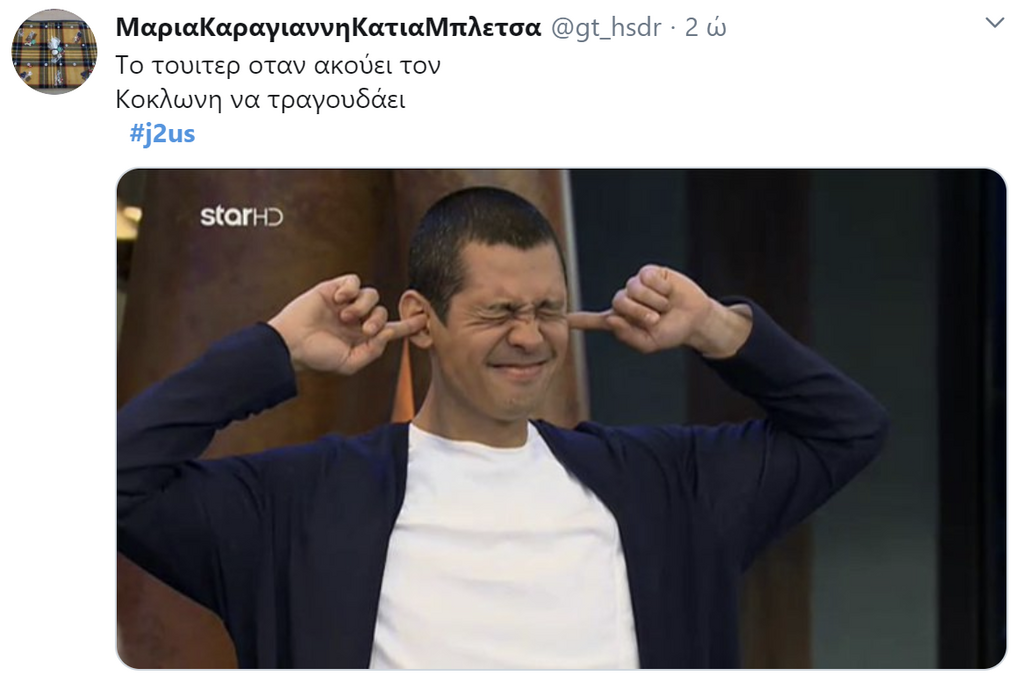Open the tweet permalink via the "2 ώ" timestamp
This screenshot has height=683, width=1024.
pos(705,27)
